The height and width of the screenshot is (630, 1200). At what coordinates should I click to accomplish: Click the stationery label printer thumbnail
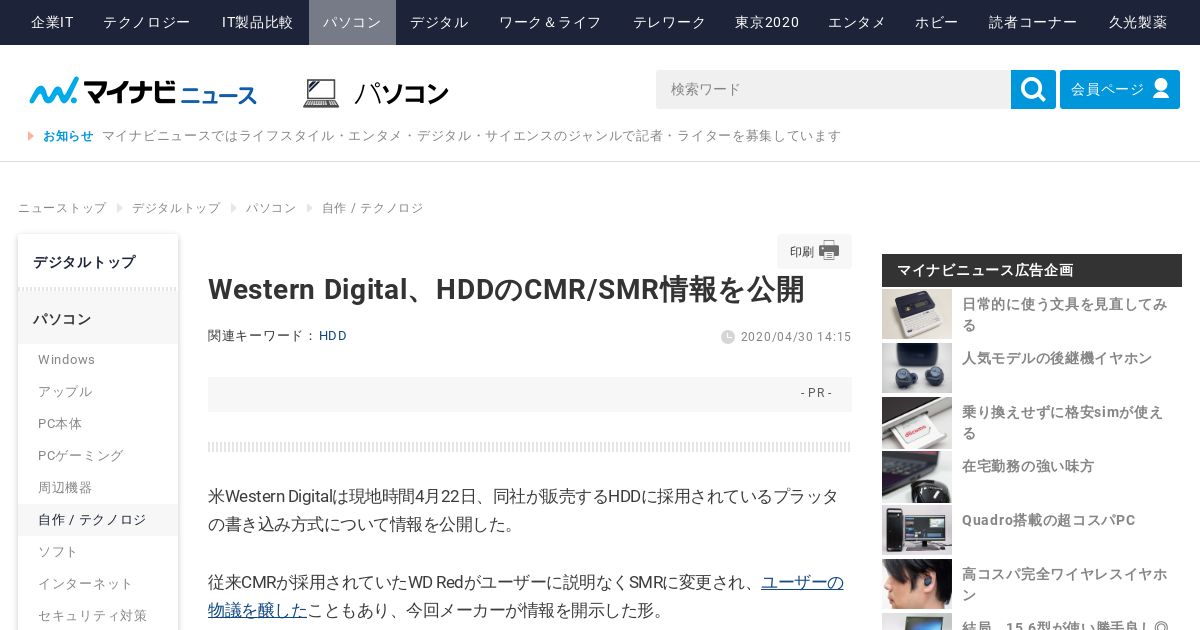(x=917, y=314)
